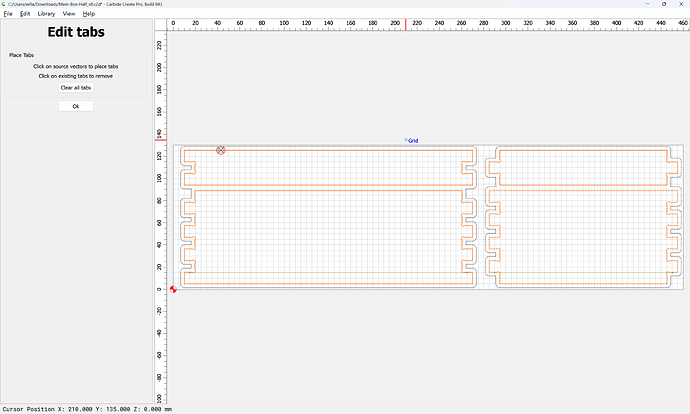The image size is (690, 414).
Task: Minimize the Carbide Create window
Action: tap(648, 4)
